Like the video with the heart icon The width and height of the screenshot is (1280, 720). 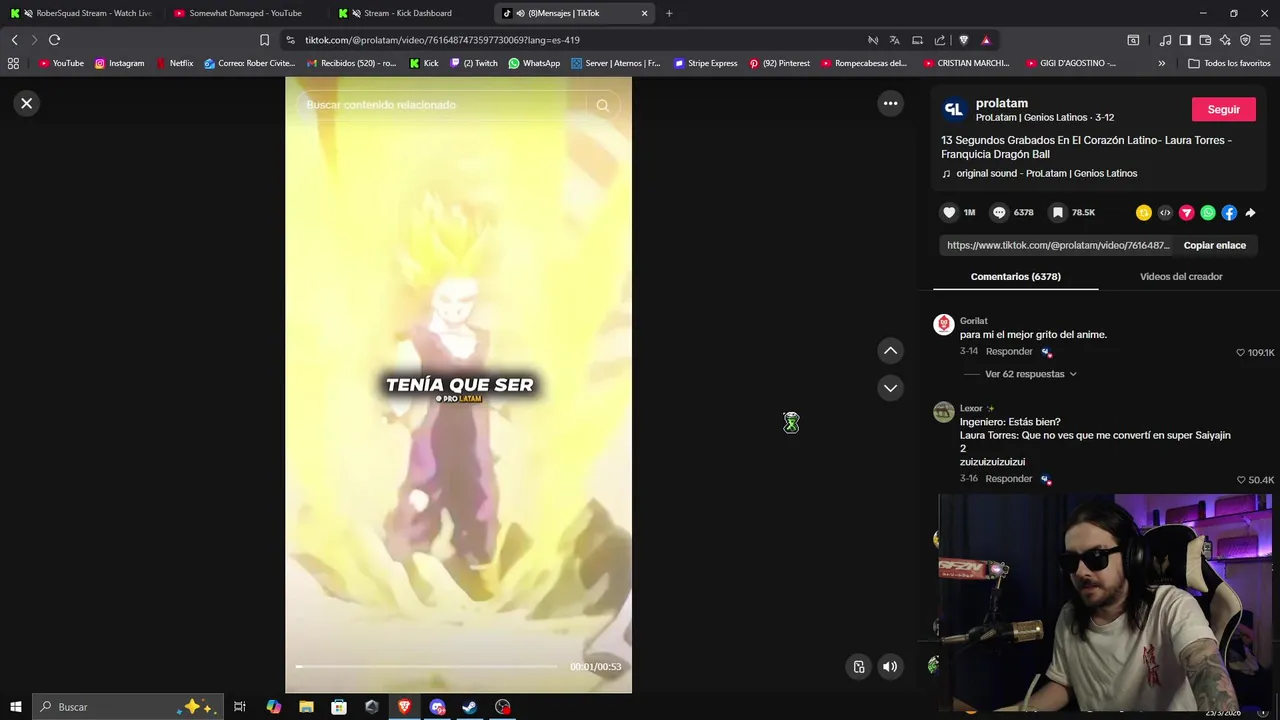point(949,212)
